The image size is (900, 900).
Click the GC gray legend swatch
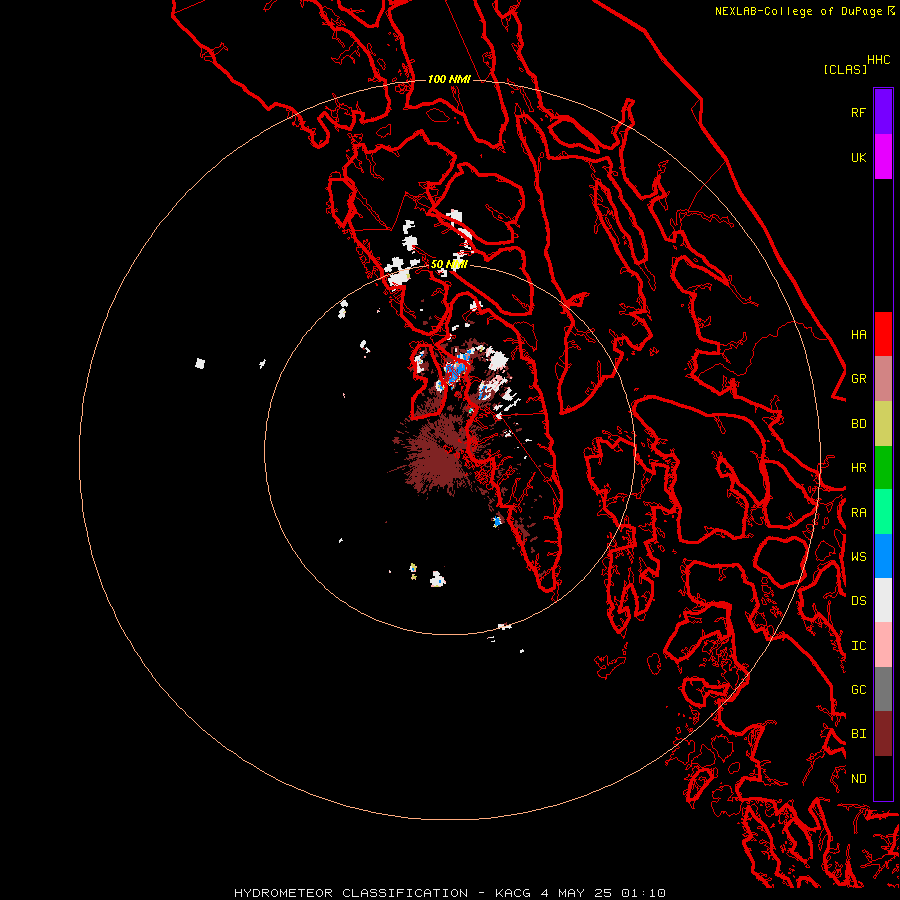click(883, 689)
